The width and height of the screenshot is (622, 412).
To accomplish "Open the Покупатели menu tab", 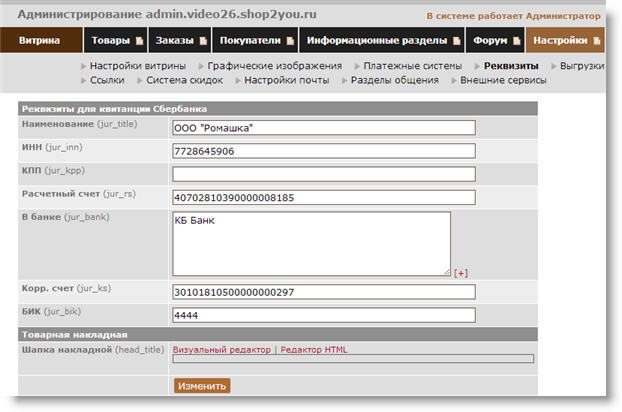I will pyautogui.click(x=255, y=40).
